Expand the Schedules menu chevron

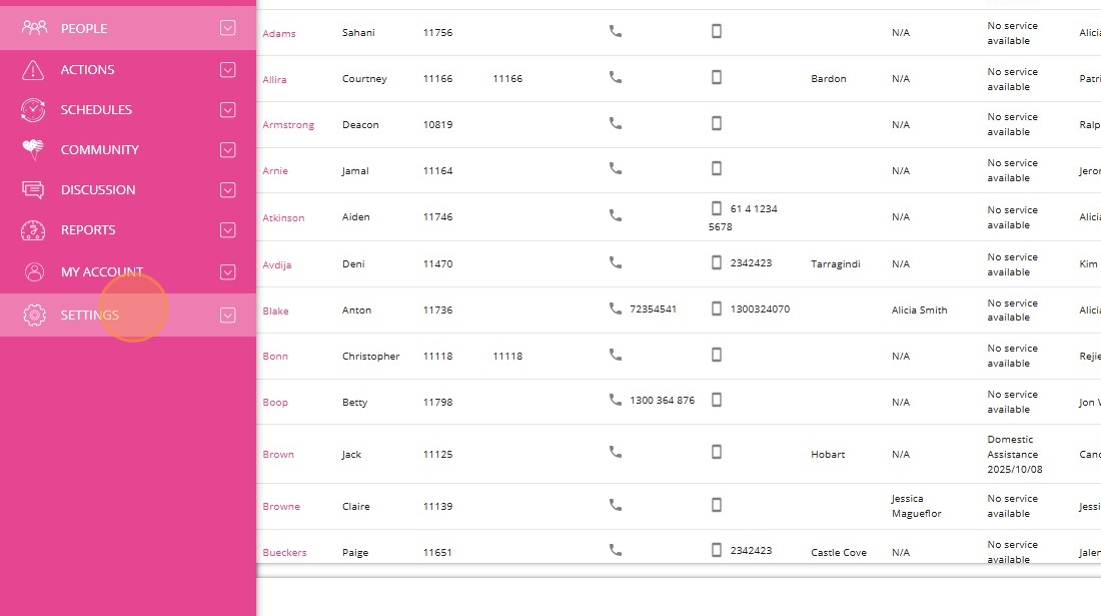pyautogui.click(x=228, y=110)
